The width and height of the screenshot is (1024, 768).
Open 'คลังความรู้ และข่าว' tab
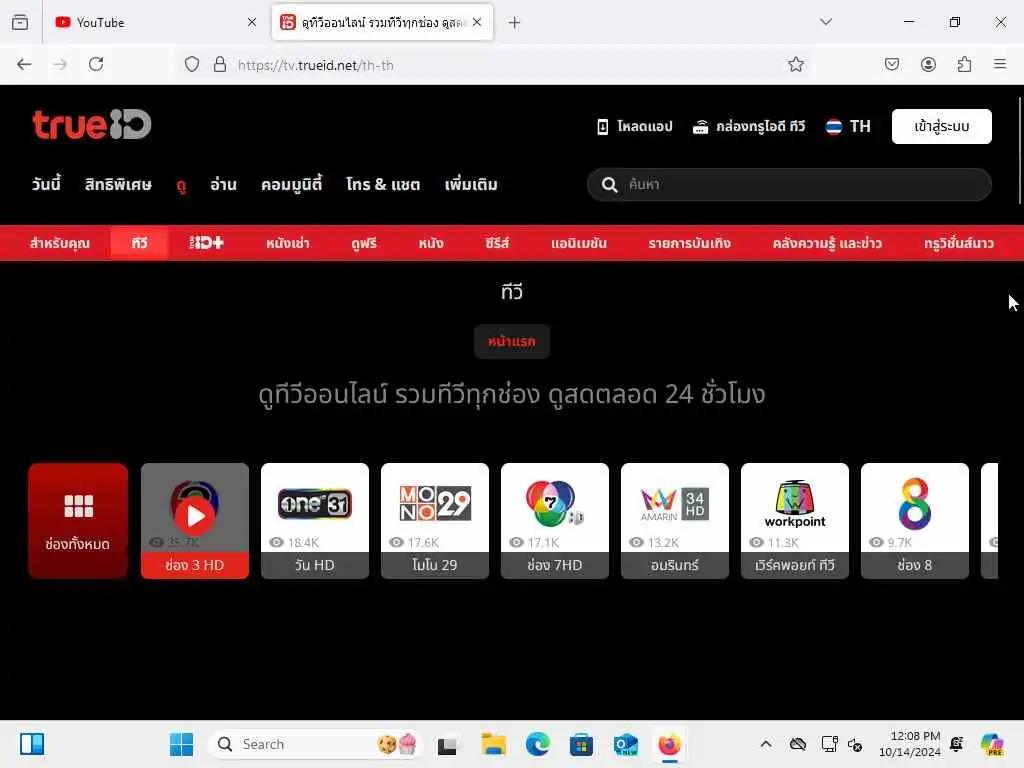click(827, 243)
